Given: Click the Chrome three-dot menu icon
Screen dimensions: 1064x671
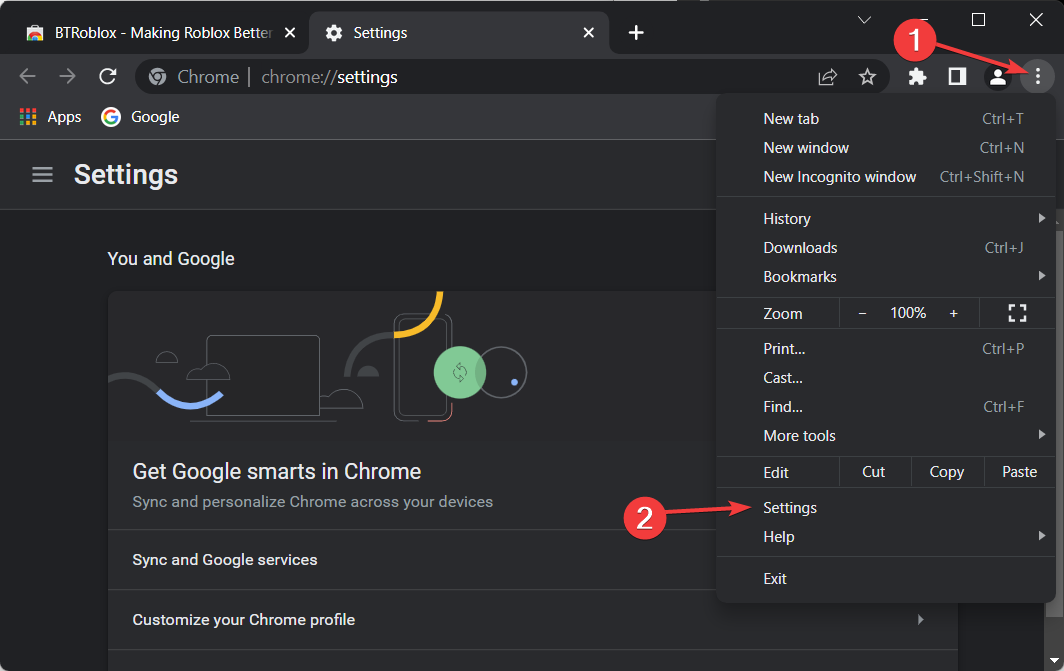Looking at the screenshot, I should (1038, 76).
